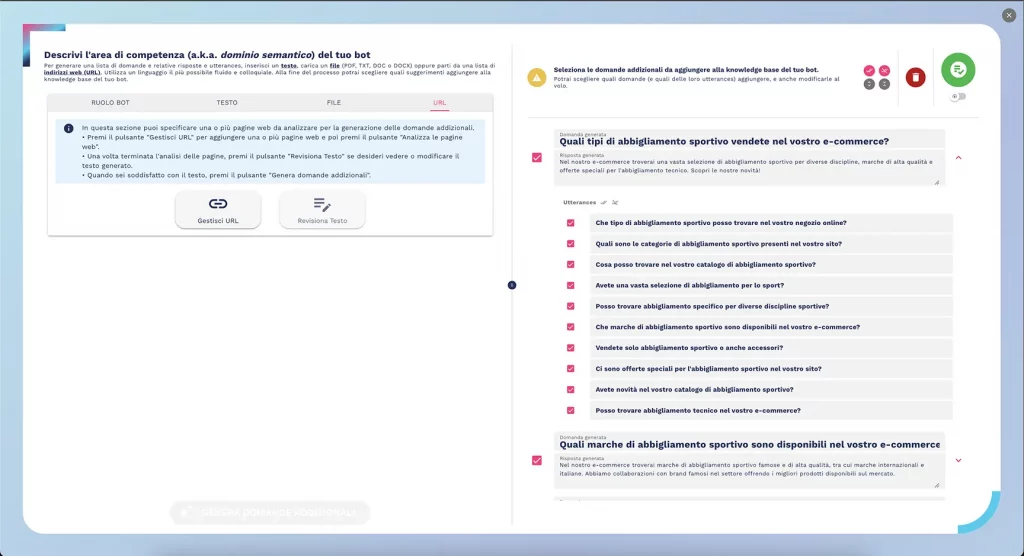Click heading 'Descrivi l'area di competenza'
Image resolution: width=1024 pixels, height=556 pixels.
pos(207,55)
